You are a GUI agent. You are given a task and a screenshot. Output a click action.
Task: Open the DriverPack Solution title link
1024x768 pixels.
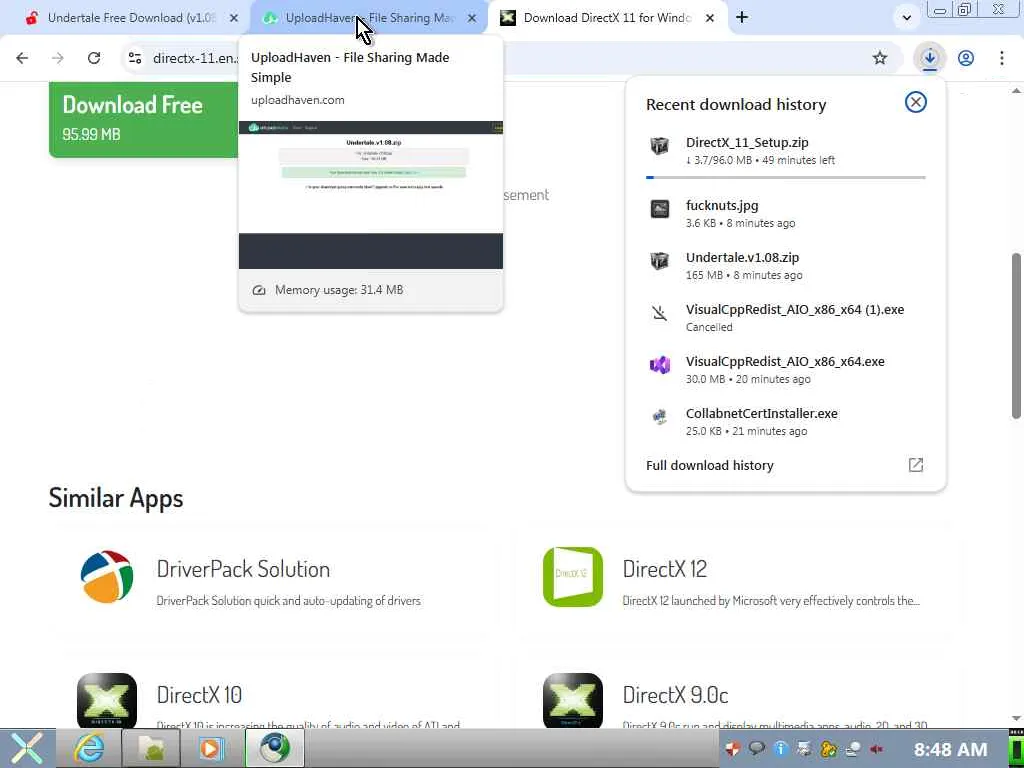click(x=243, y=569)
